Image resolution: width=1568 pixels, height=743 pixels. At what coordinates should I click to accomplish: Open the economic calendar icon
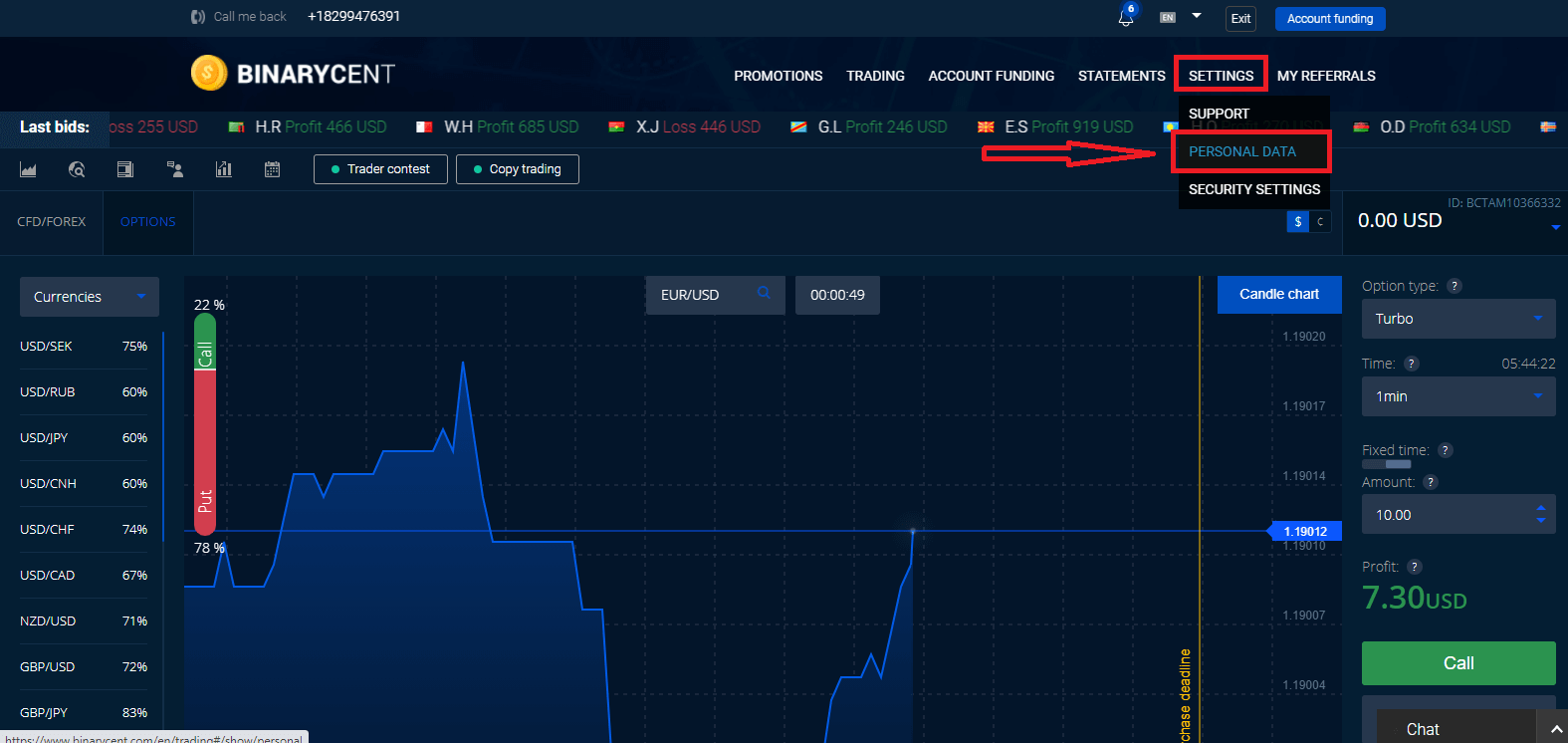(272, 169)
